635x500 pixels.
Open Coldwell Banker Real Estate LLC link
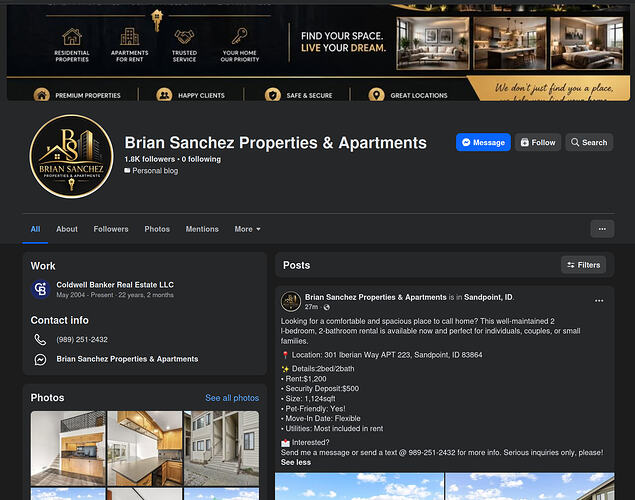click(115, 285)
